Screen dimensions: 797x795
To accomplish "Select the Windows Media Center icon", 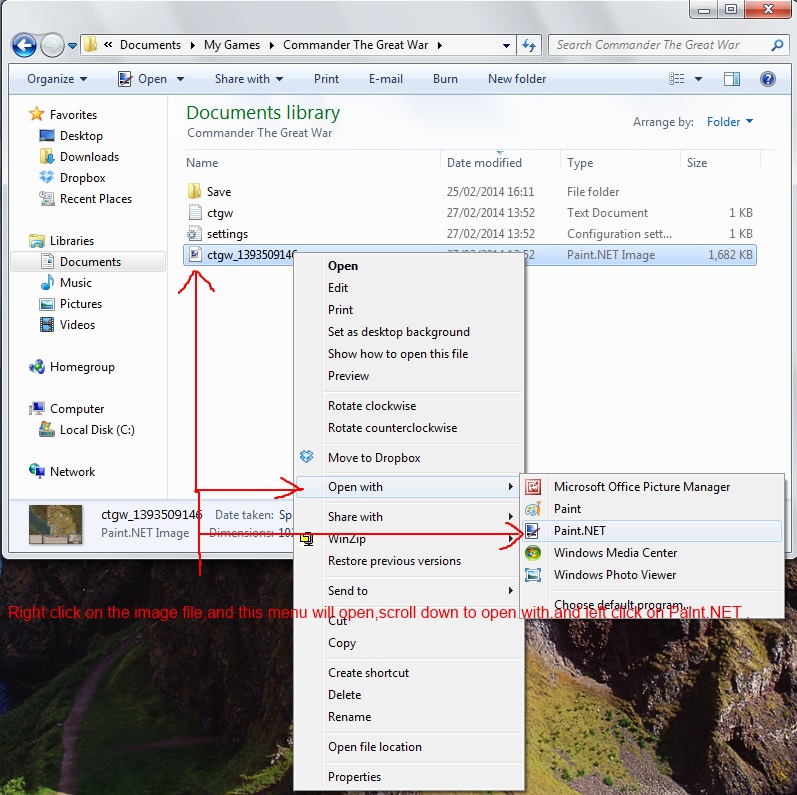I will pos(533,553).
